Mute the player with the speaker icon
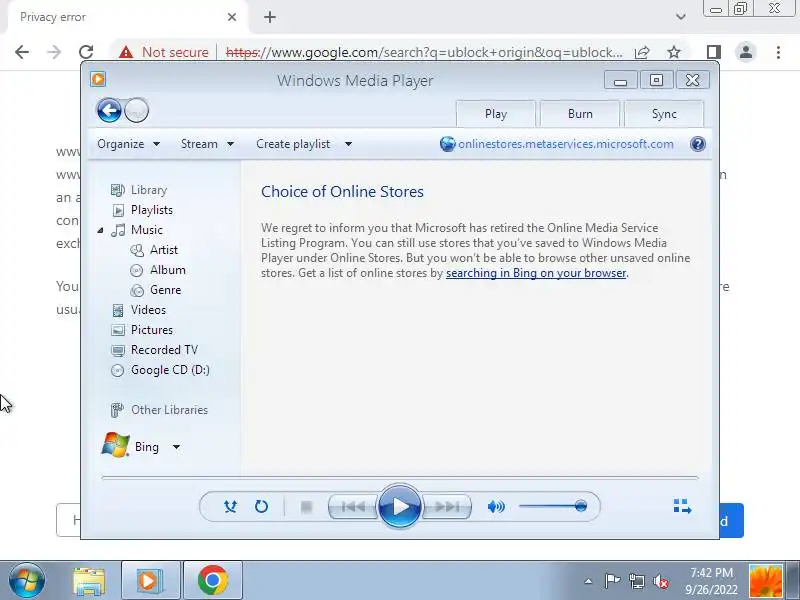The height and width of the screenshot is (600, 800). point(496,506)
